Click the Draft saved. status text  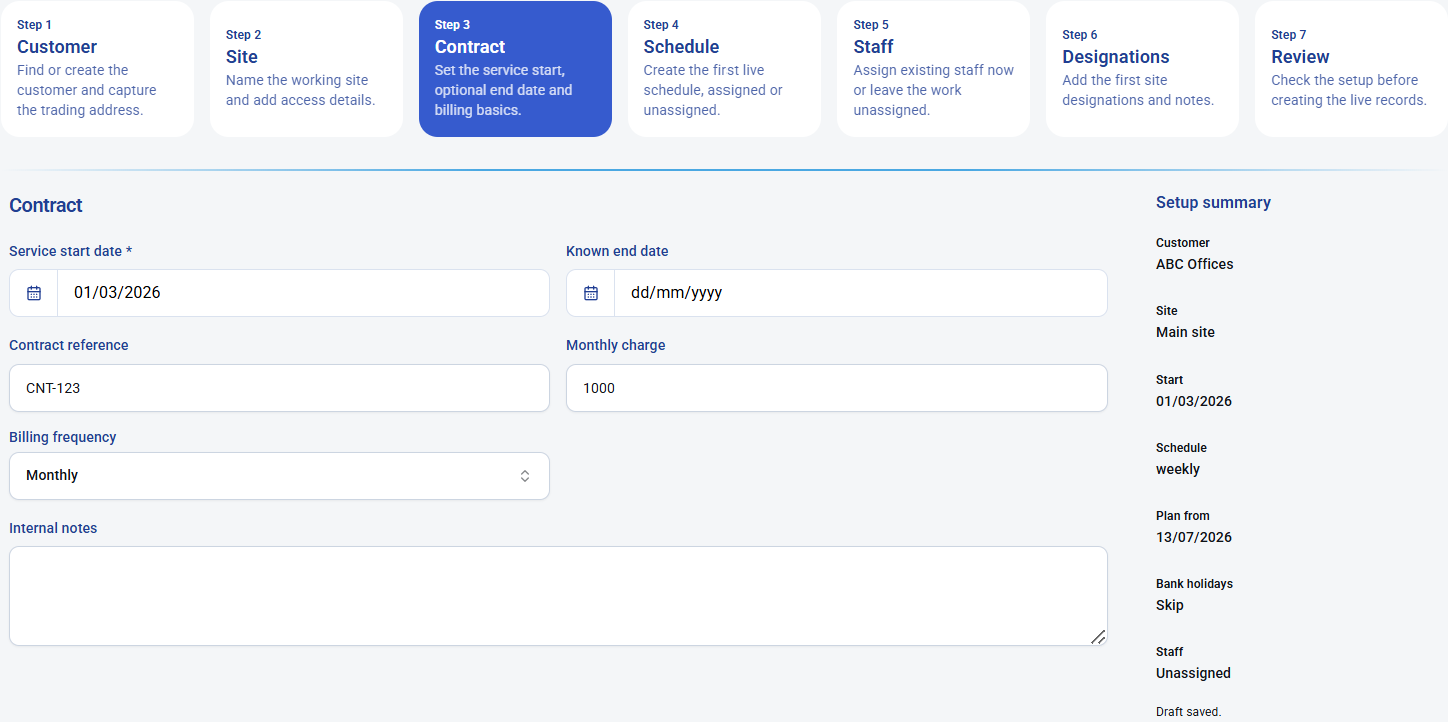pos(1188,713)
